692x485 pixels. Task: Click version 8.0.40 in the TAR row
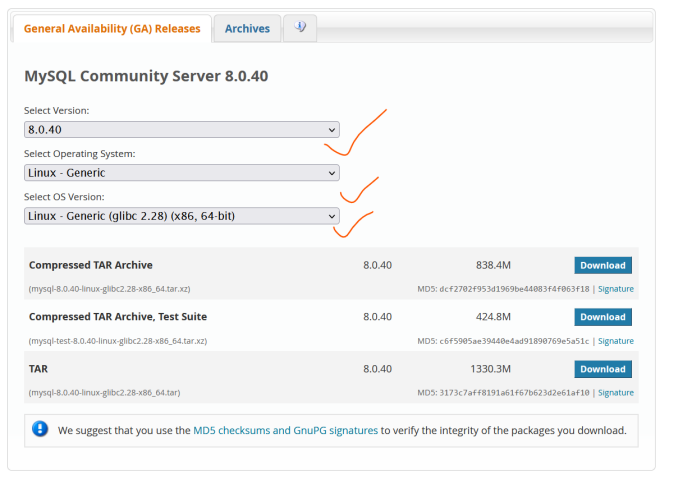point(377,369)
